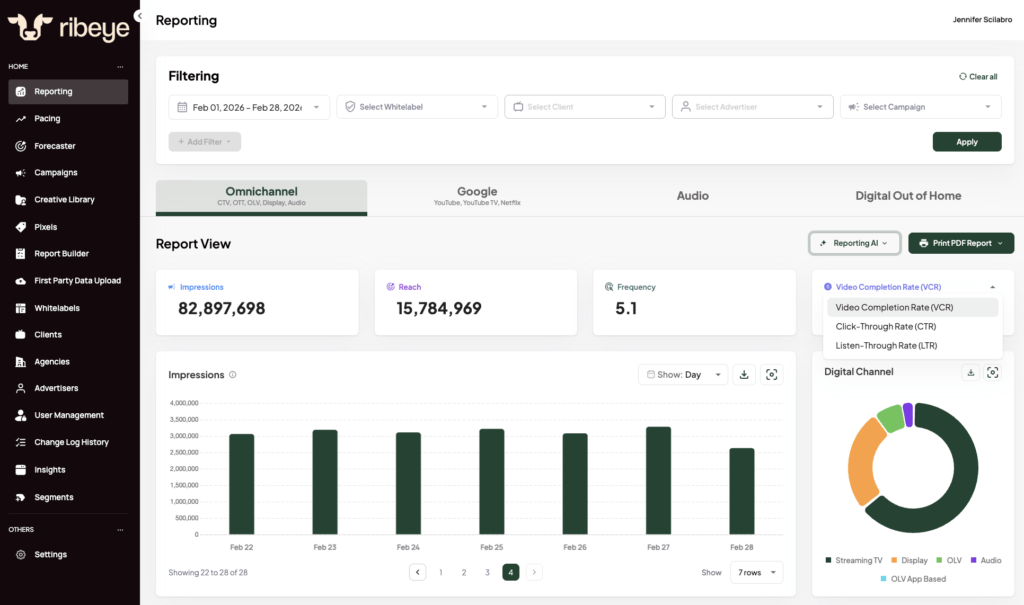The height and width of the screenshot is (605, 1024).
Task: Change the Show: Day interval dropdown
Action: point(683,374)
